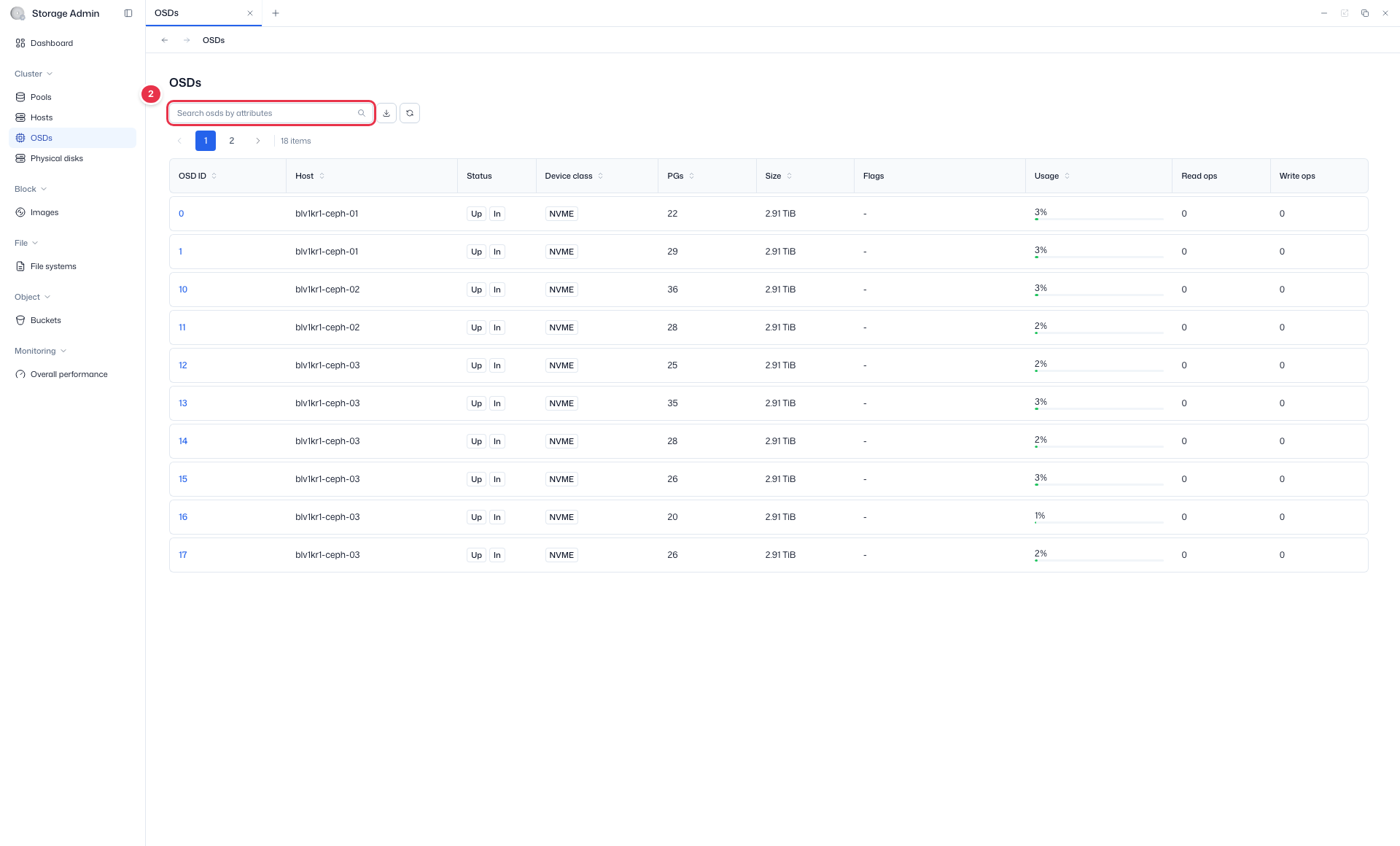Open OSD 0 details link
The image size is (1400, 846).
182,214
